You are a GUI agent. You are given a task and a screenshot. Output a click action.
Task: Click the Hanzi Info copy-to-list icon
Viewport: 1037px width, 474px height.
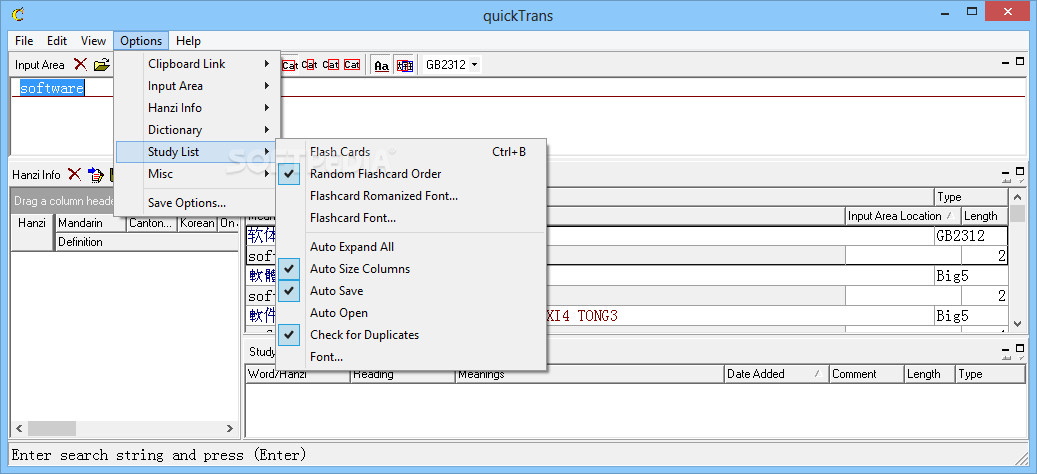pyautogui.click(x=96, y=175)
